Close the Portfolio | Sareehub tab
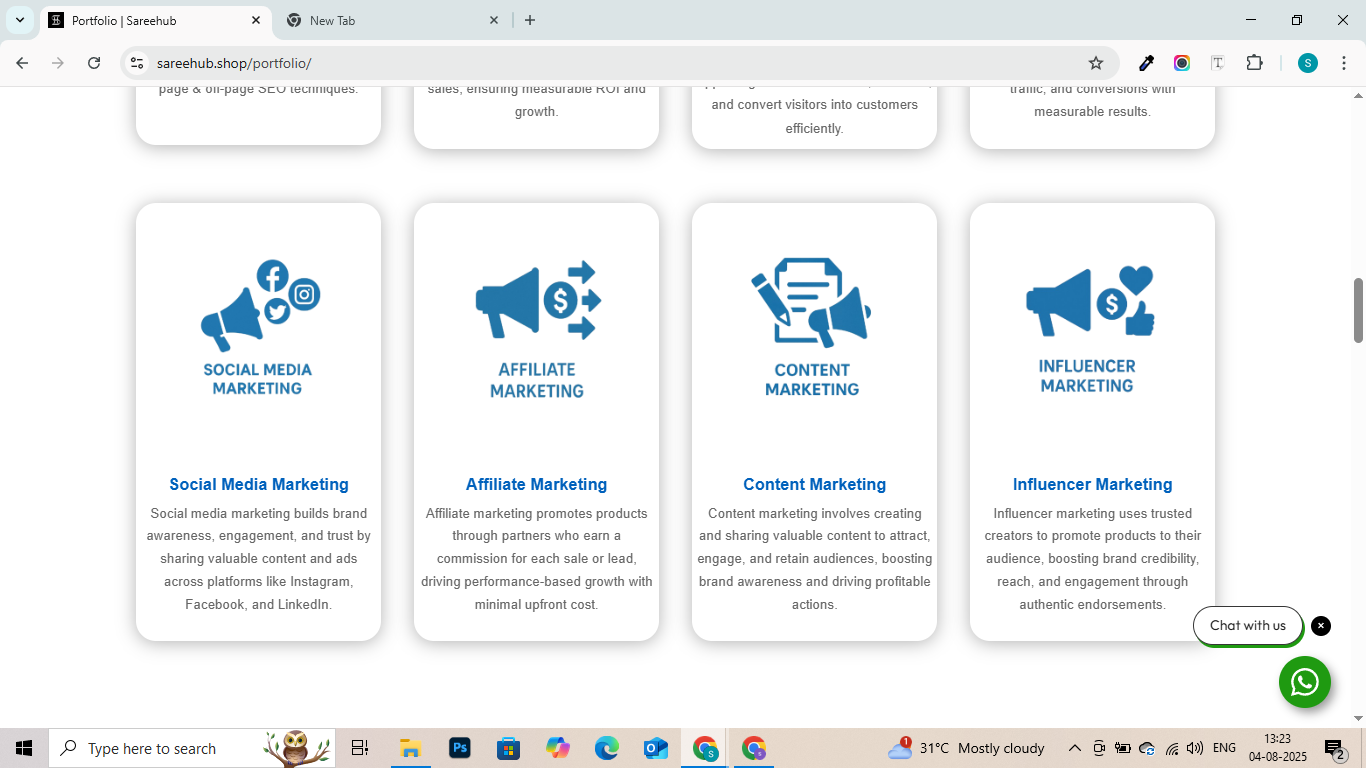 point(256,20)
